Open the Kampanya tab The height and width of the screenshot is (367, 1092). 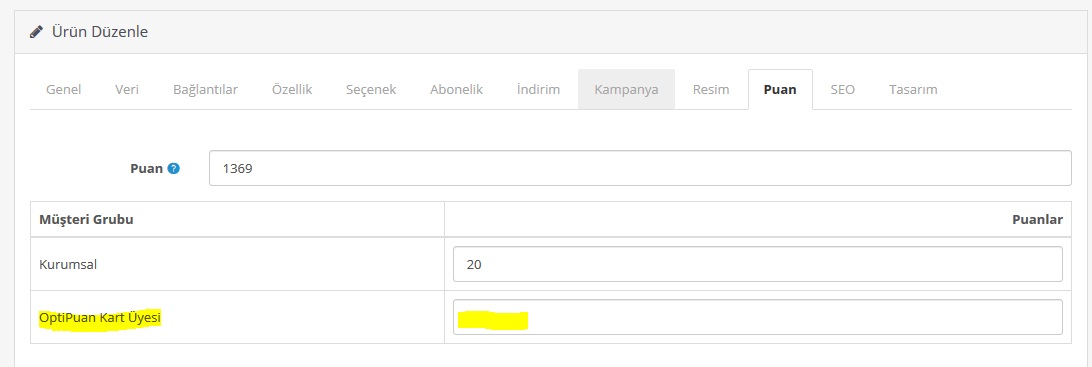626,90
